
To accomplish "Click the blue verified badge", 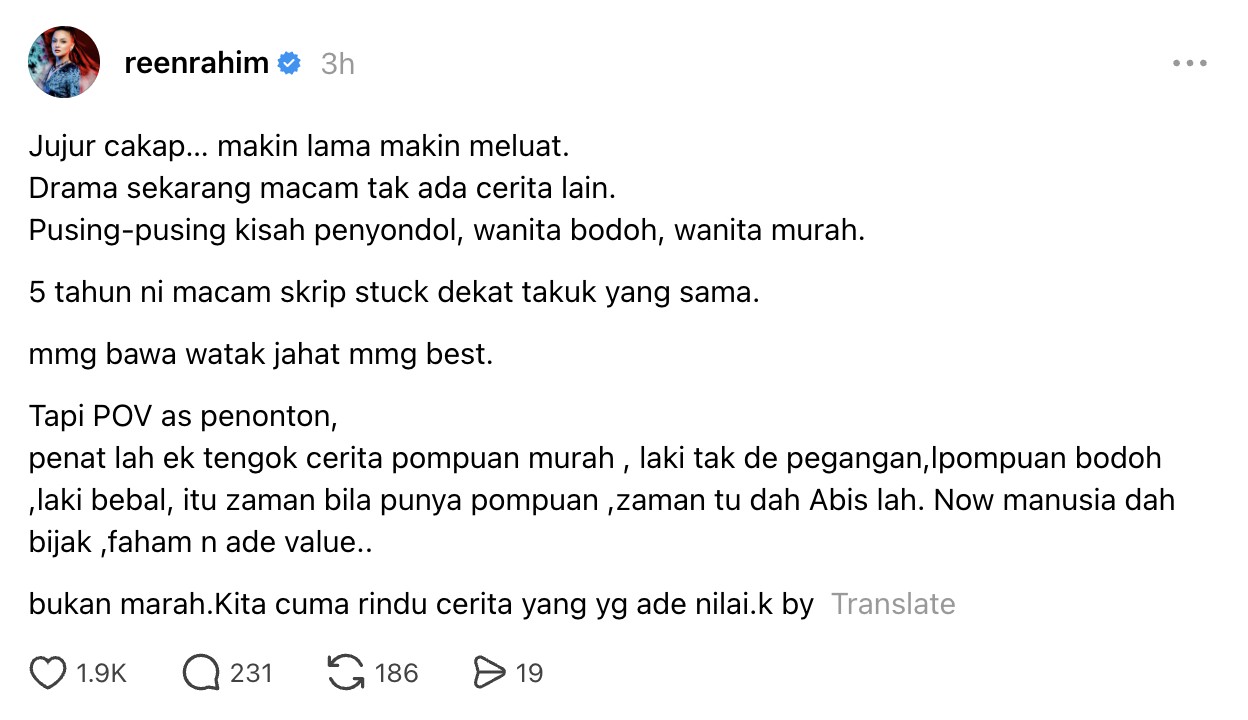I will point(289,64).
